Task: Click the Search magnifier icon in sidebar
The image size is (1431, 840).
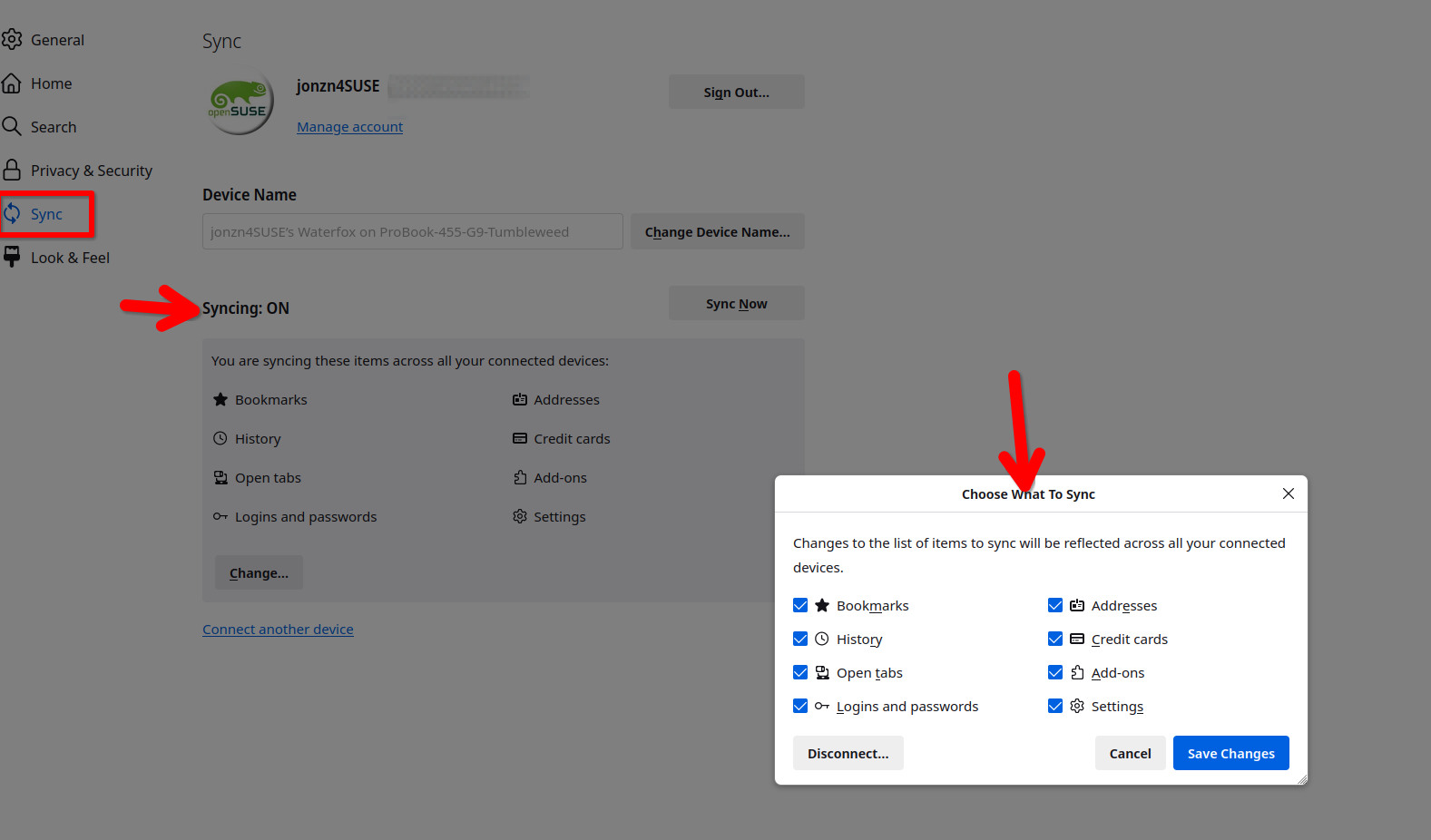Action: pyautogui.click(x=12, y=126)
